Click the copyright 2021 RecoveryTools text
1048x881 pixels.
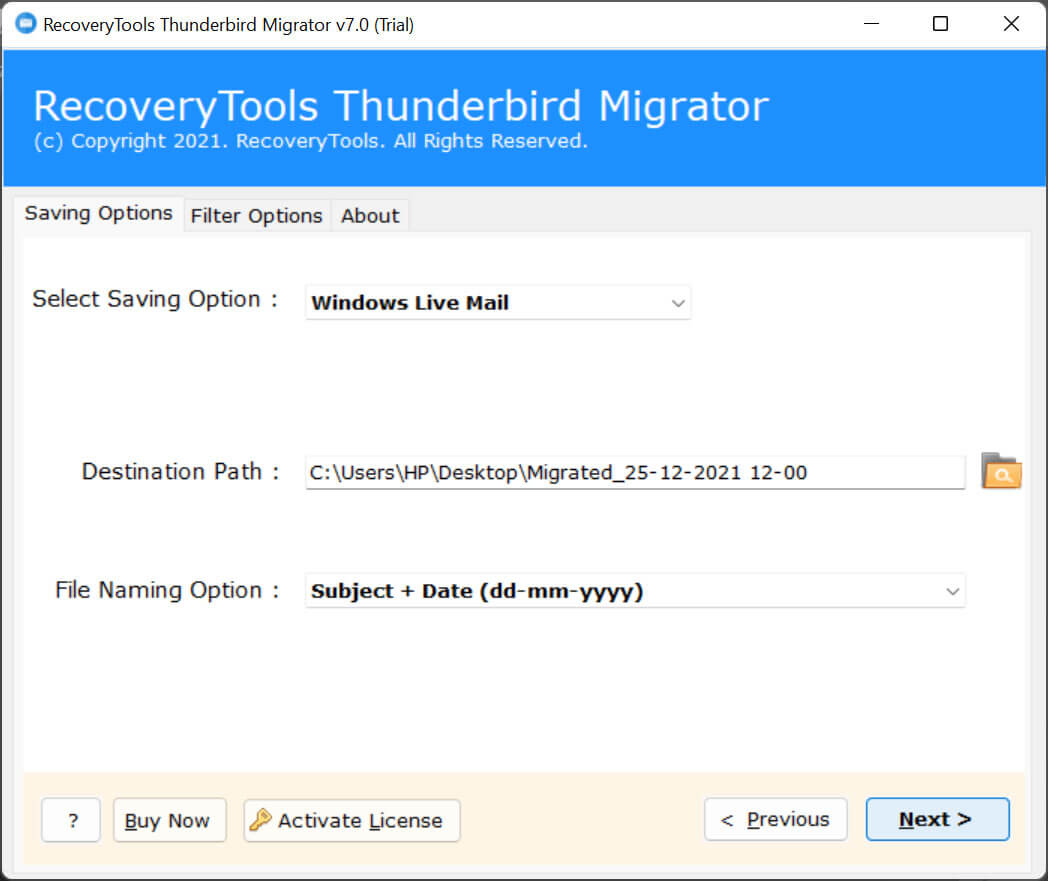point(311,141)
